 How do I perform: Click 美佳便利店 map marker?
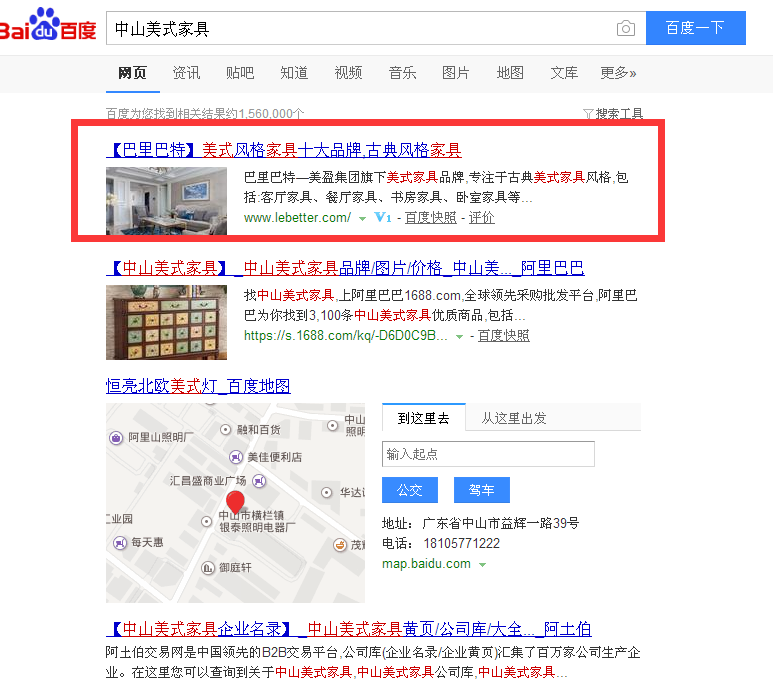[x=236, y=457]
